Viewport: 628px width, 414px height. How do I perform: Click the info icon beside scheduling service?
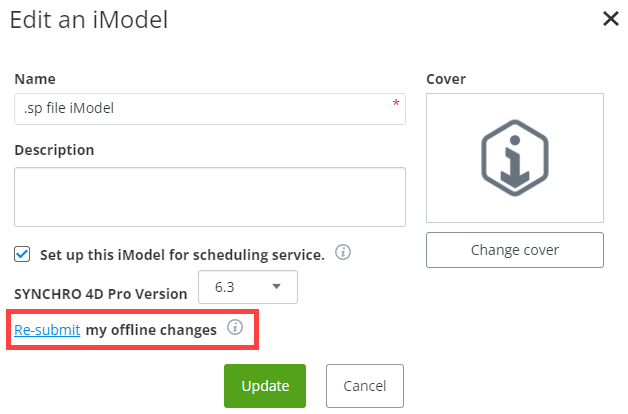coord(343,252)
